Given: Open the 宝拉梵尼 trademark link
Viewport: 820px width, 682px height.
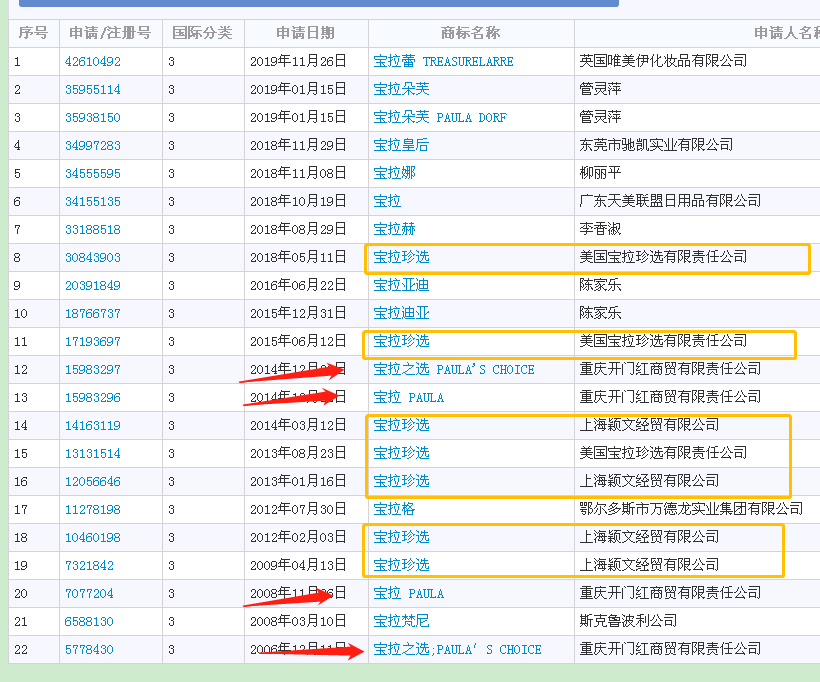Looking at the screenshot, I should tap(398, 621).
